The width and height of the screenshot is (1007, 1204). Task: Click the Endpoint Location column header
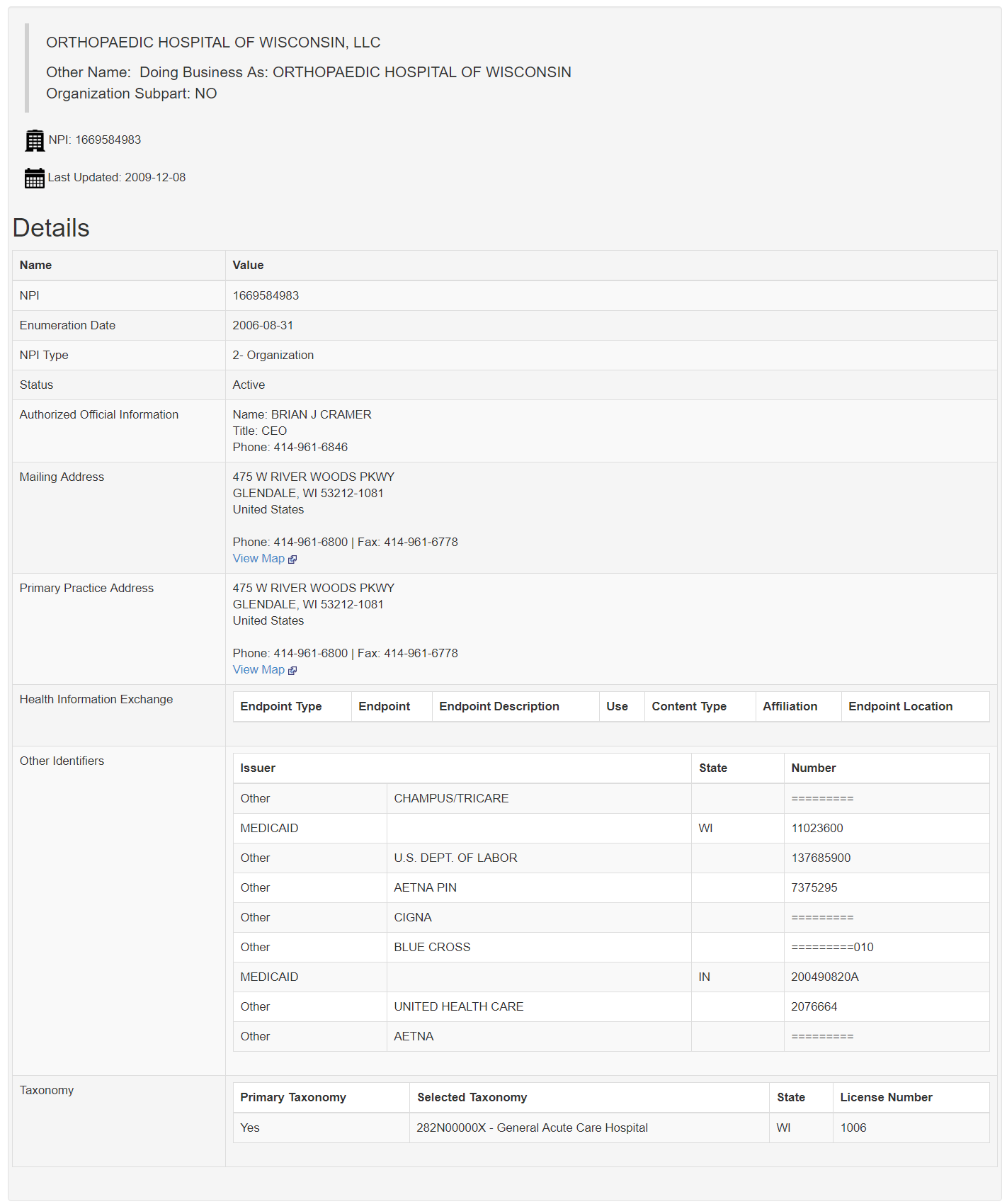click(900, 707)
